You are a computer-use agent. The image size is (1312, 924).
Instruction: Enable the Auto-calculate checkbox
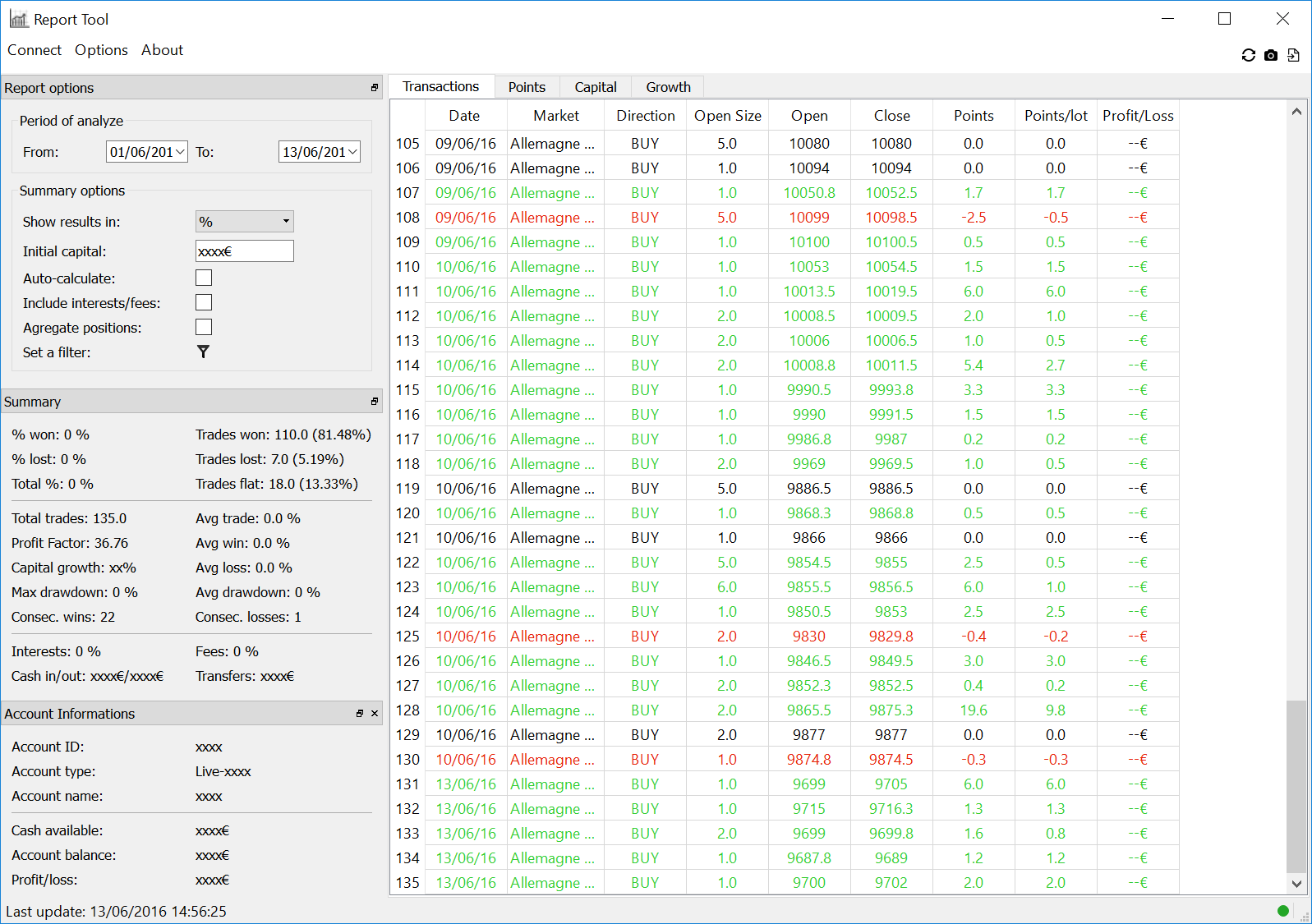204,278
